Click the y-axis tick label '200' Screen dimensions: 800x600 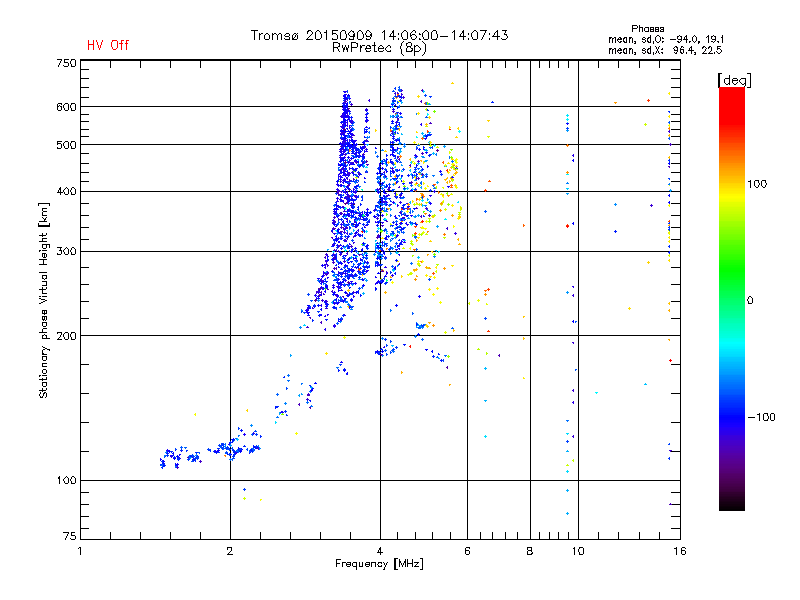point(66,336)
